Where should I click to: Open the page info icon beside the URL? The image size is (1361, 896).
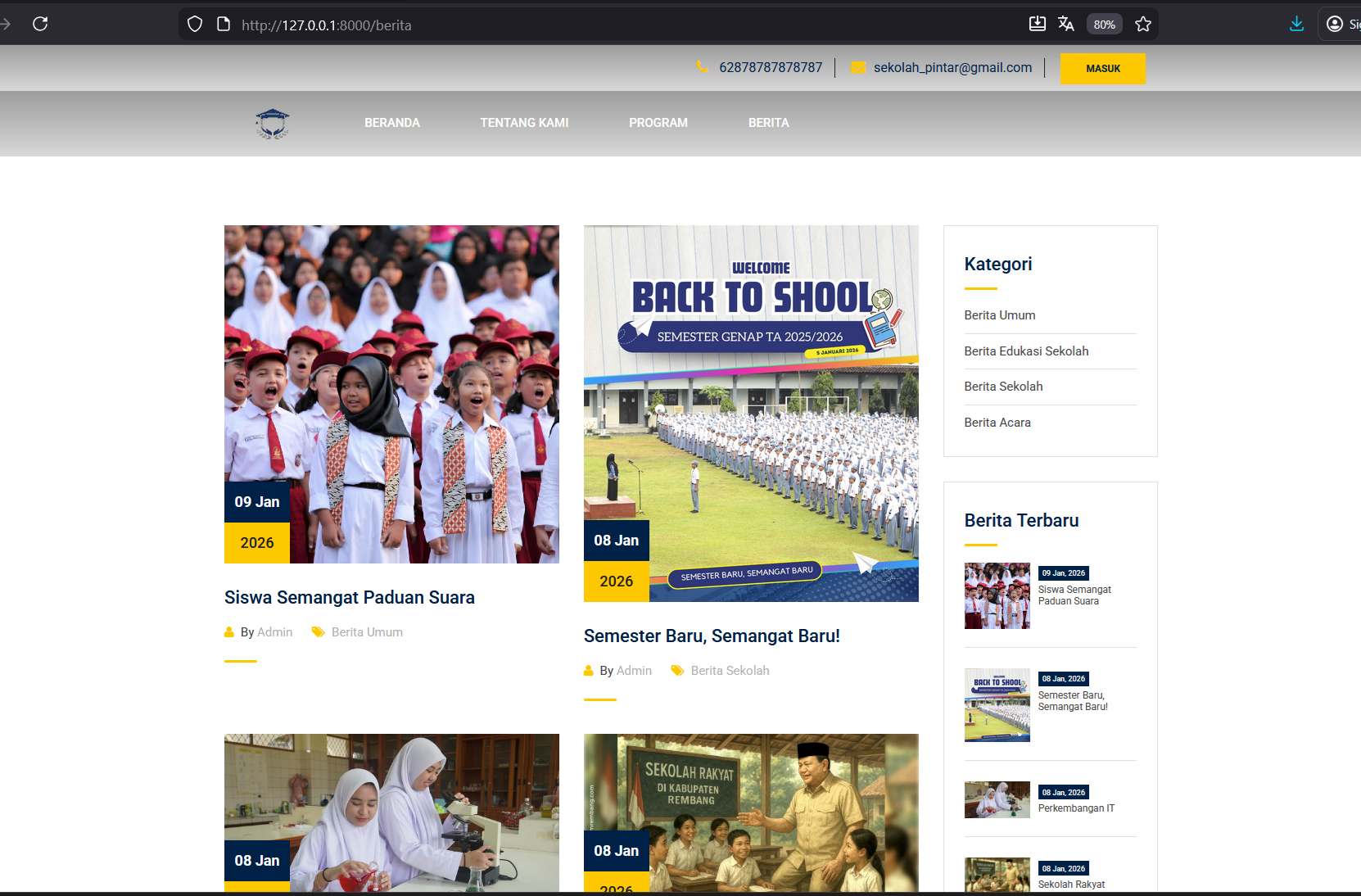click(x=224, y=25)
